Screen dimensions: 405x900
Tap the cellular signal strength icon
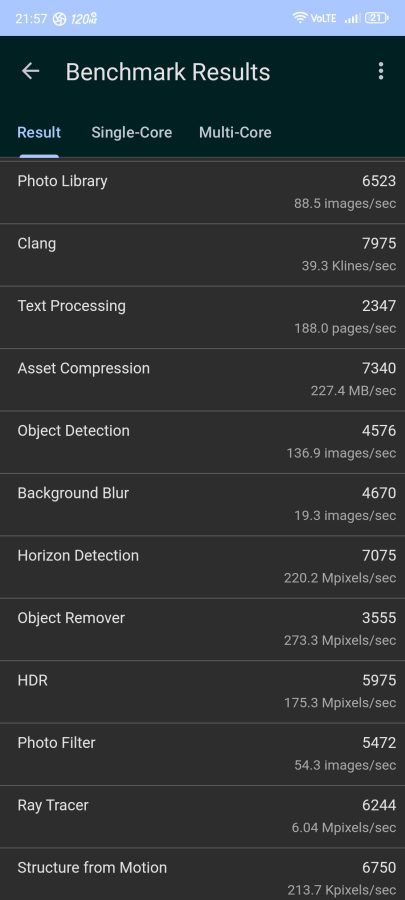coord(352,18)
